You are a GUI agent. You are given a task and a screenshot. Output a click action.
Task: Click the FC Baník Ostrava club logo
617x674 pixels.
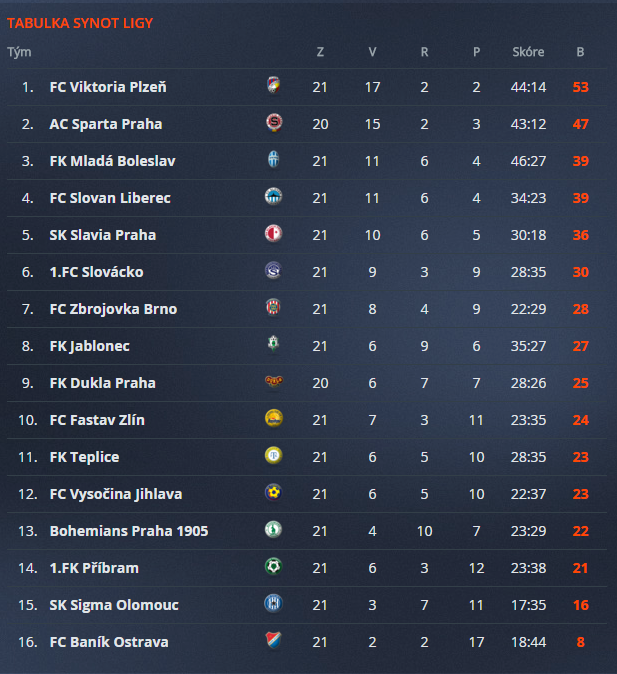click(x=274, y=642)
